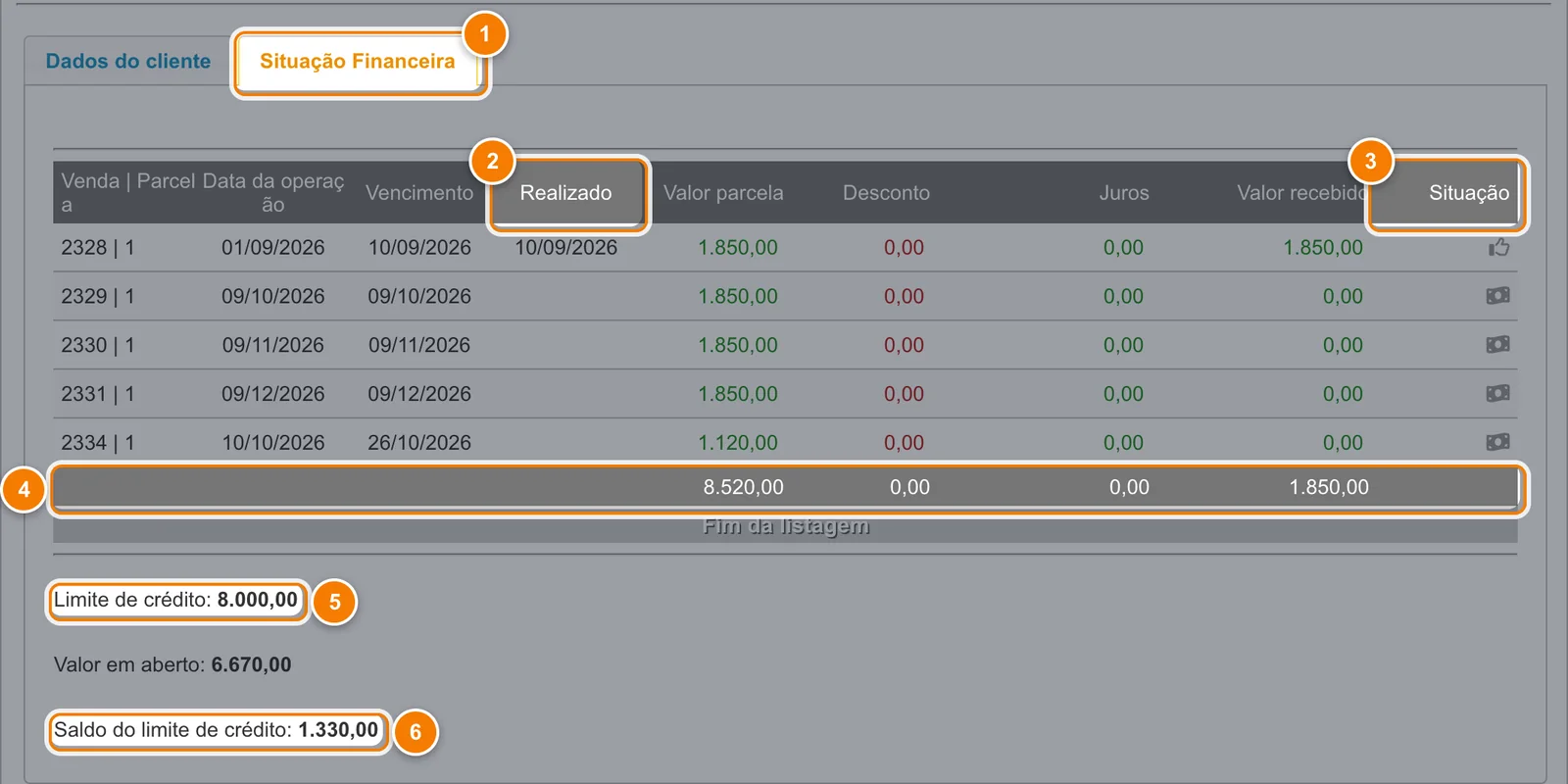
Task: Click the total received value in the totals row
Action: point(1329,487)
